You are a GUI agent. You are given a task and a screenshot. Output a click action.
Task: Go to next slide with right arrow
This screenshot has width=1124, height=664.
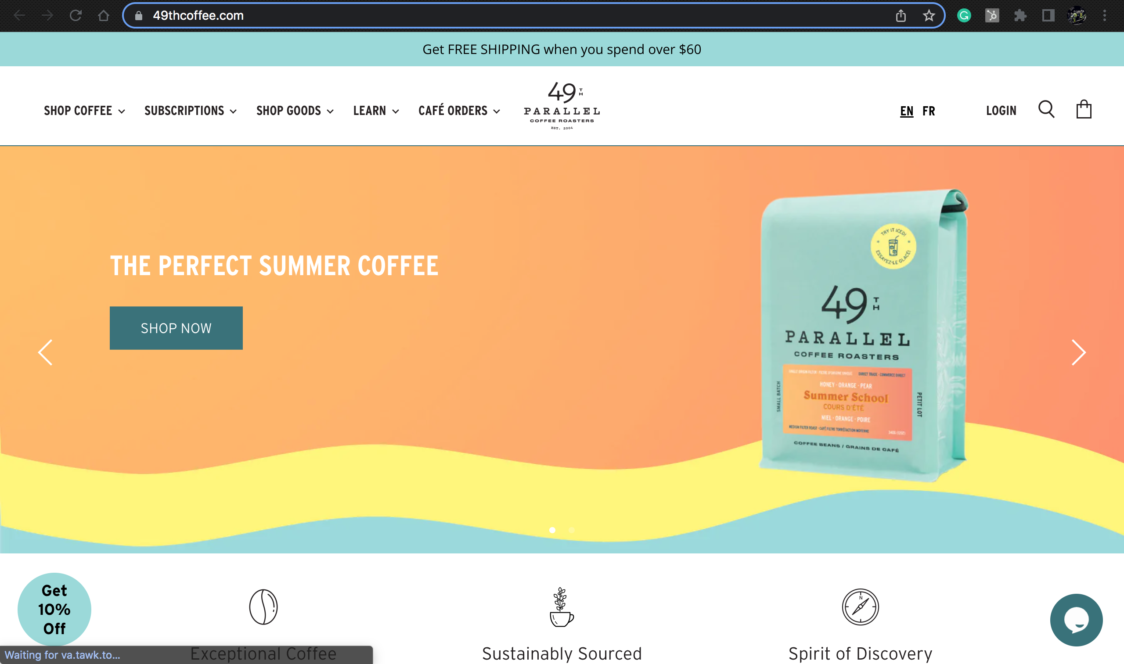coord(1078,352)
